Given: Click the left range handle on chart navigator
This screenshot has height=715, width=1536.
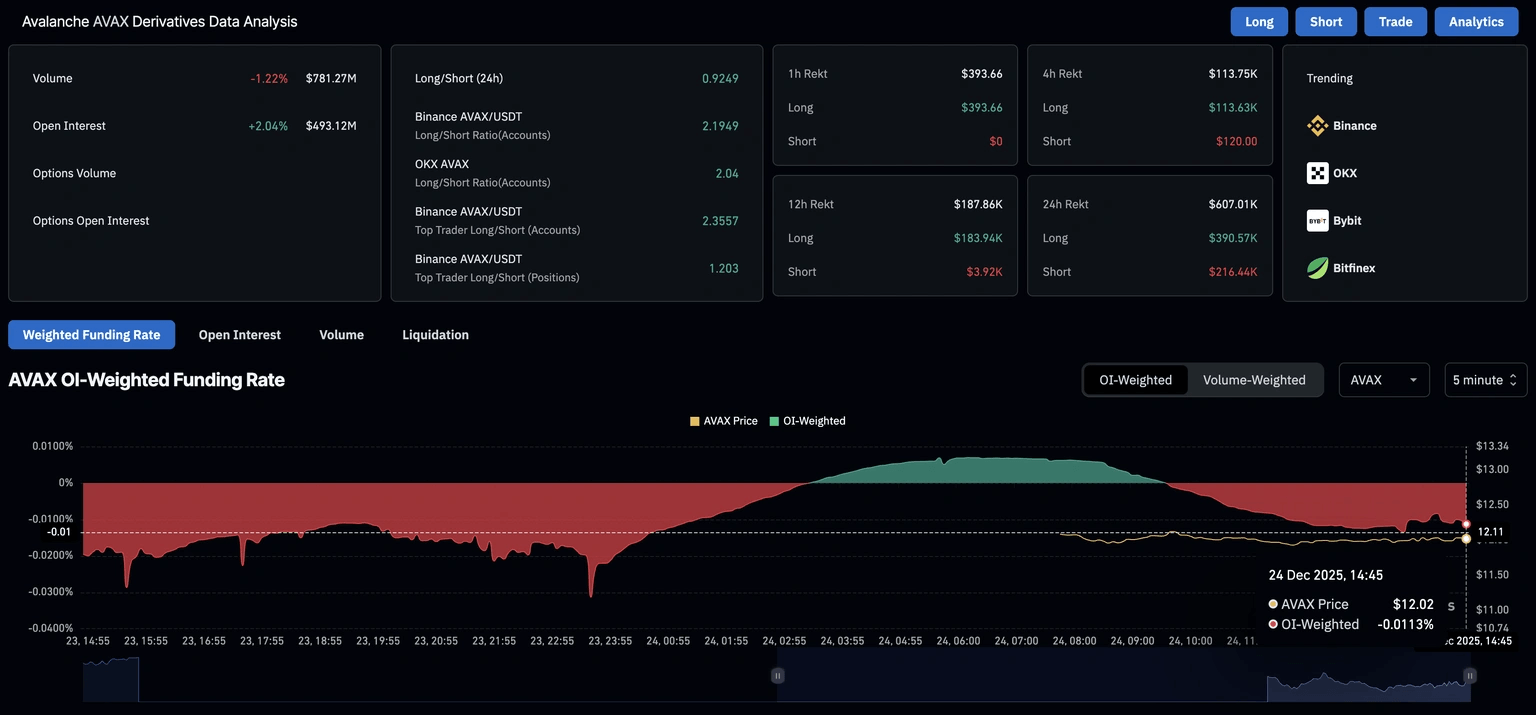Looking at the screenshot, I should click(x=777, y=676).
